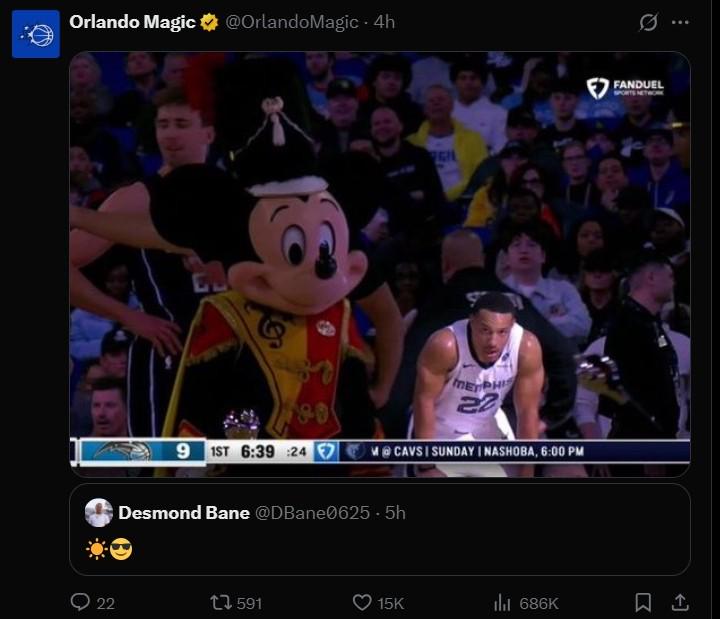The width and height of the screenshot is (720, 619).
Task: Click the sun emoji in quoted post
Action: [x=97, y=548]
